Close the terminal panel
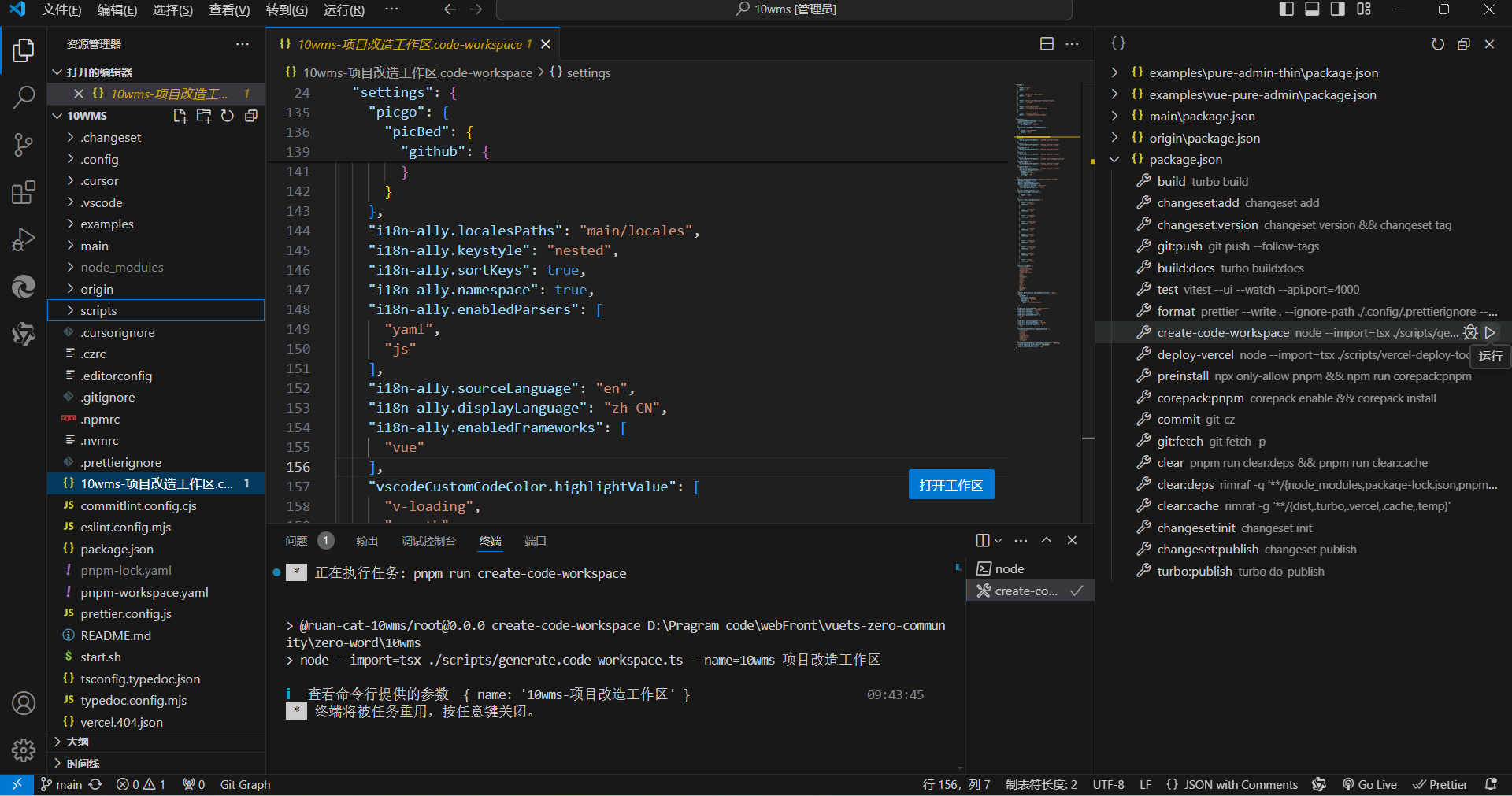This screenshot has width=1512, height=796. pyautogui.click(x=1072, y=540)
